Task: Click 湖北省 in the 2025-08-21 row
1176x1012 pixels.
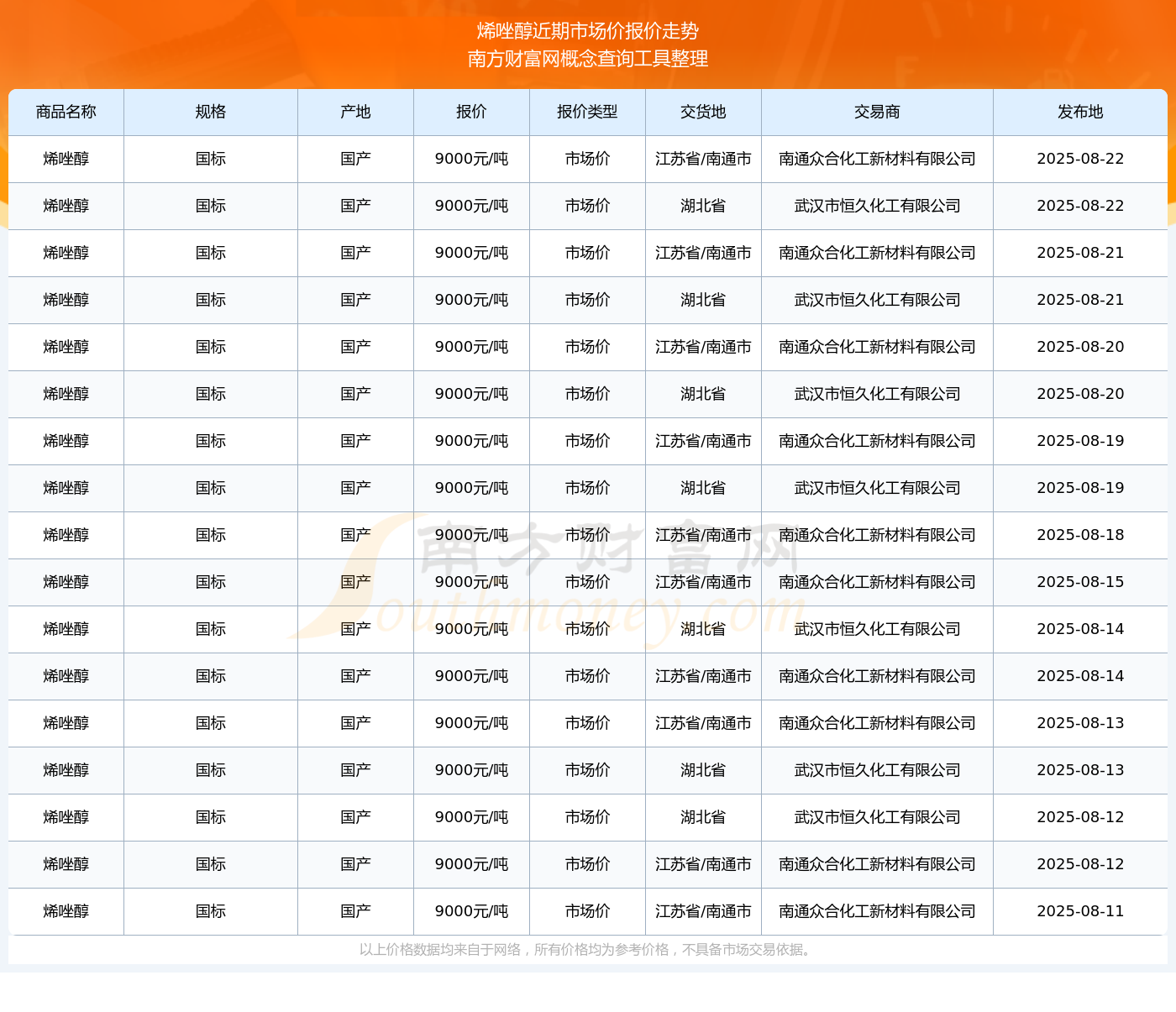Action: [x=704, y=300]
